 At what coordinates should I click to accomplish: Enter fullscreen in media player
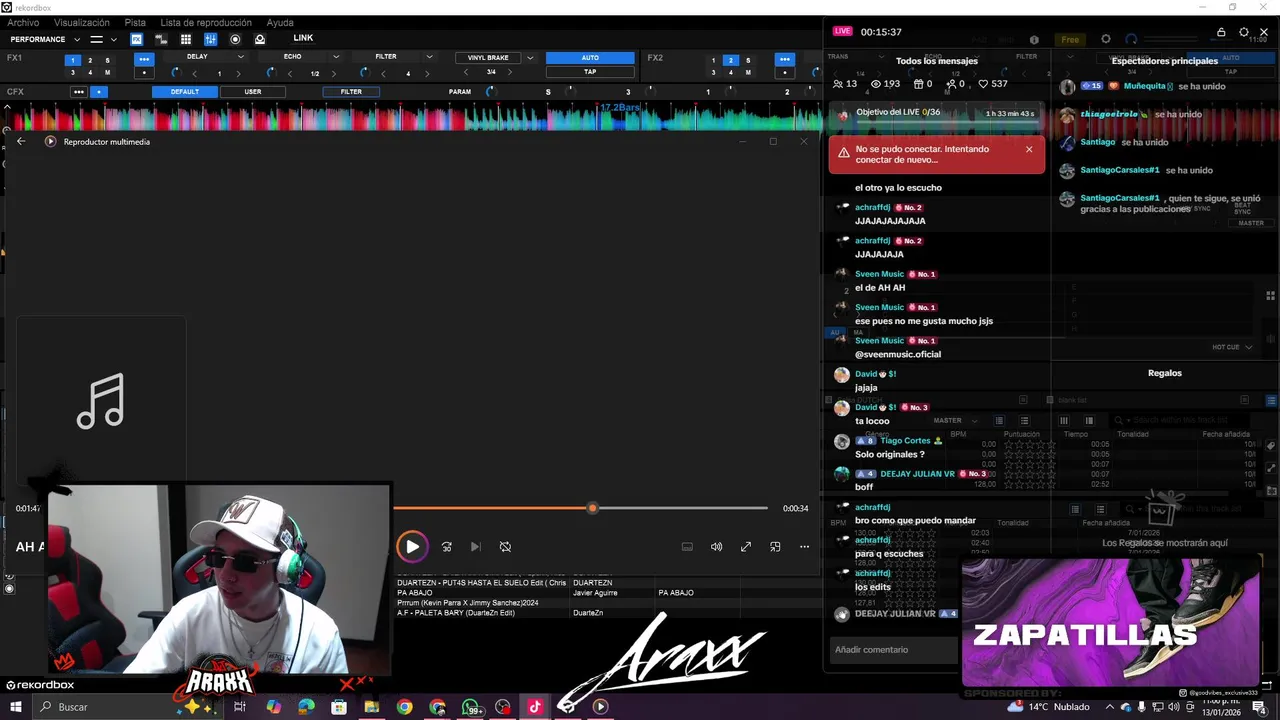(746, 547)
